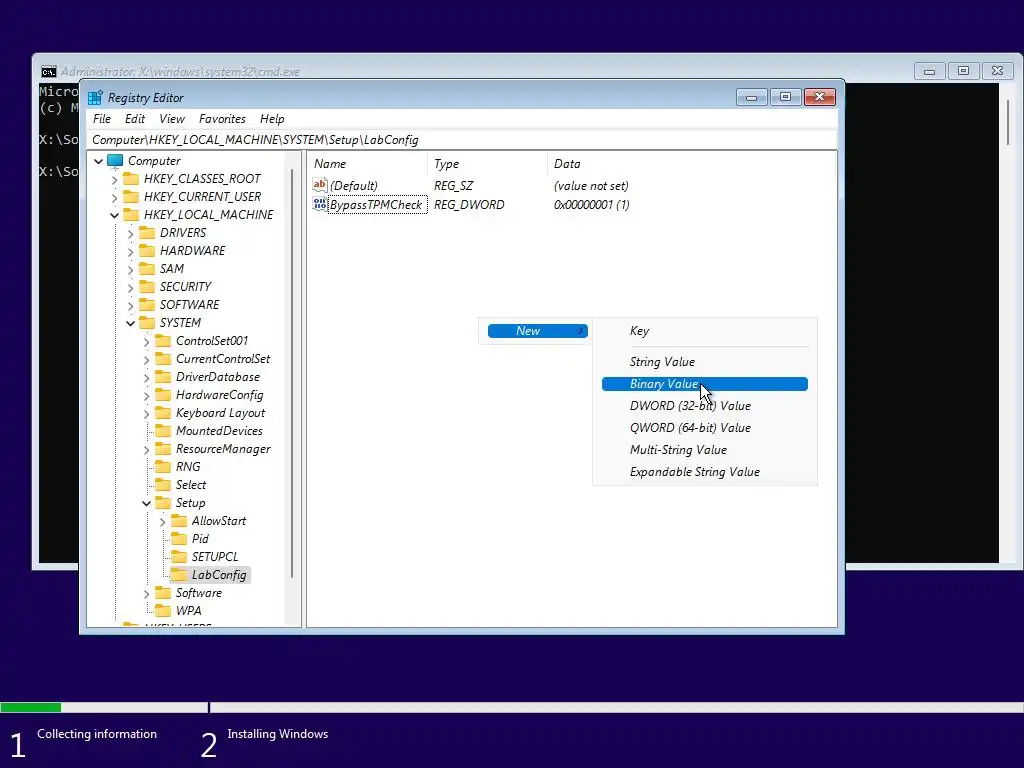Expand the HKEY_CURRENT_USER node
The height and width of the screenshot is (768, 1024).
tap(115, 197)
